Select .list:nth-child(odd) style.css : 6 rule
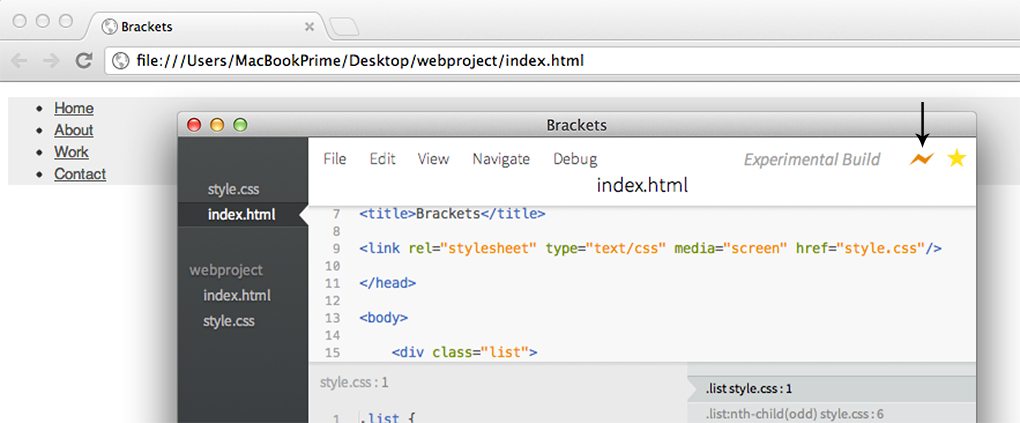 [831, 413]
